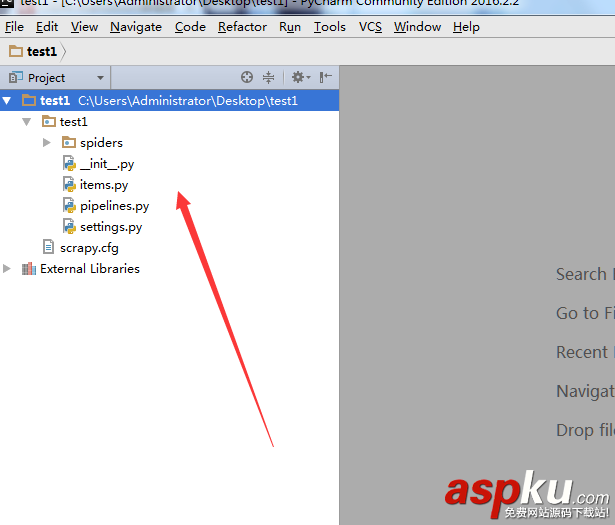Select the inner test1 folder label

[74, 122]
